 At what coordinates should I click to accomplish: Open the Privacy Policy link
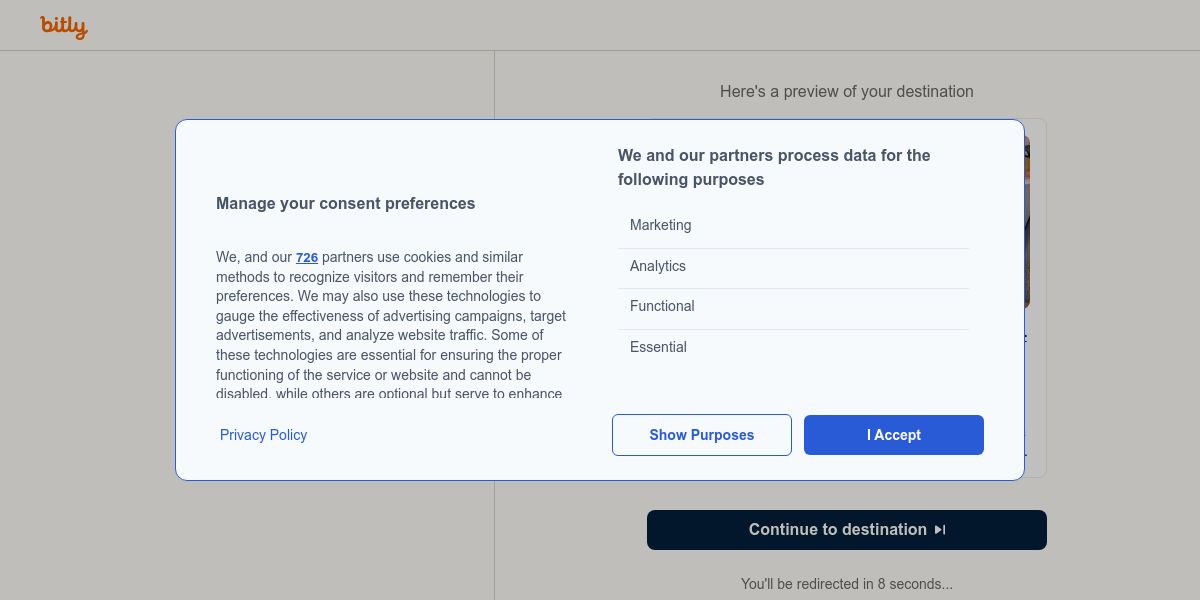(263, 435)
